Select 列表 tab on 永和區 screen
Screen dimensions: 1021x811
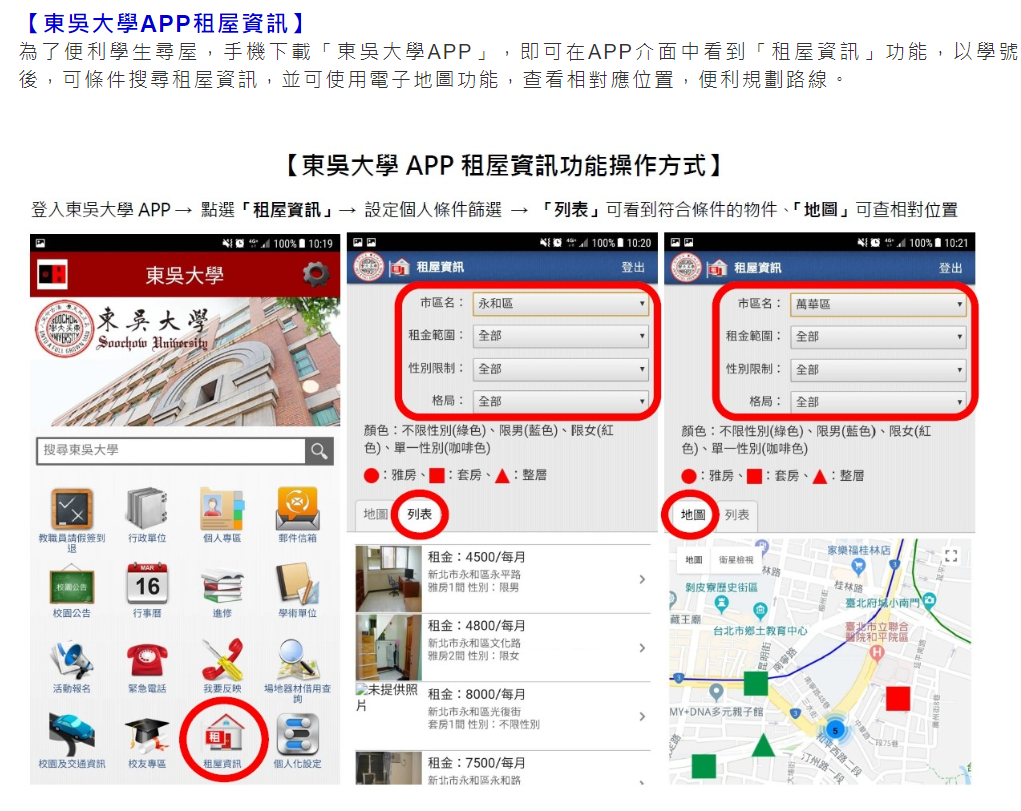pyautogui.click(x=419, y=514)
